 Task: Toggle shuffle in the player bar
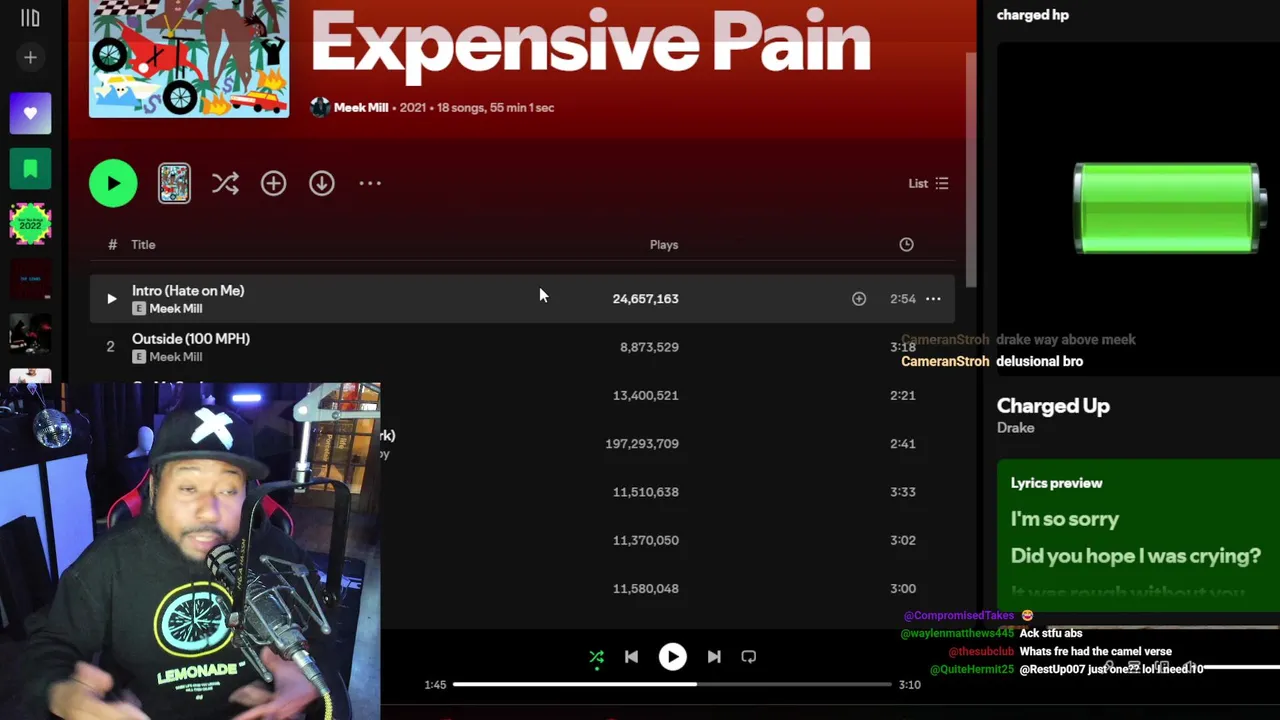(x=596, y=657)
